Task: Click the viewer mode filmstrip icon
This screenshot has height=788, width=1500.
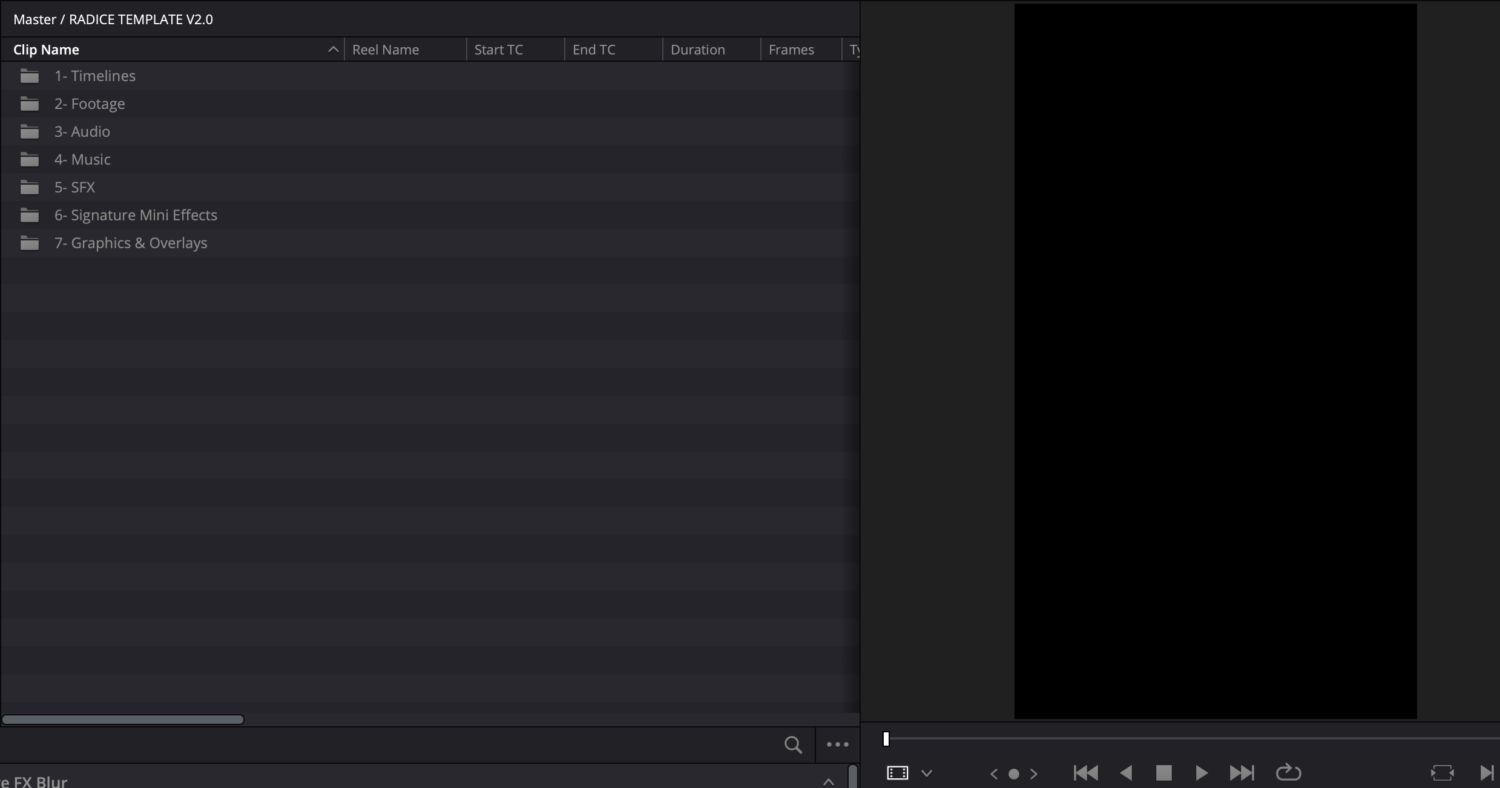Action: 898,773
